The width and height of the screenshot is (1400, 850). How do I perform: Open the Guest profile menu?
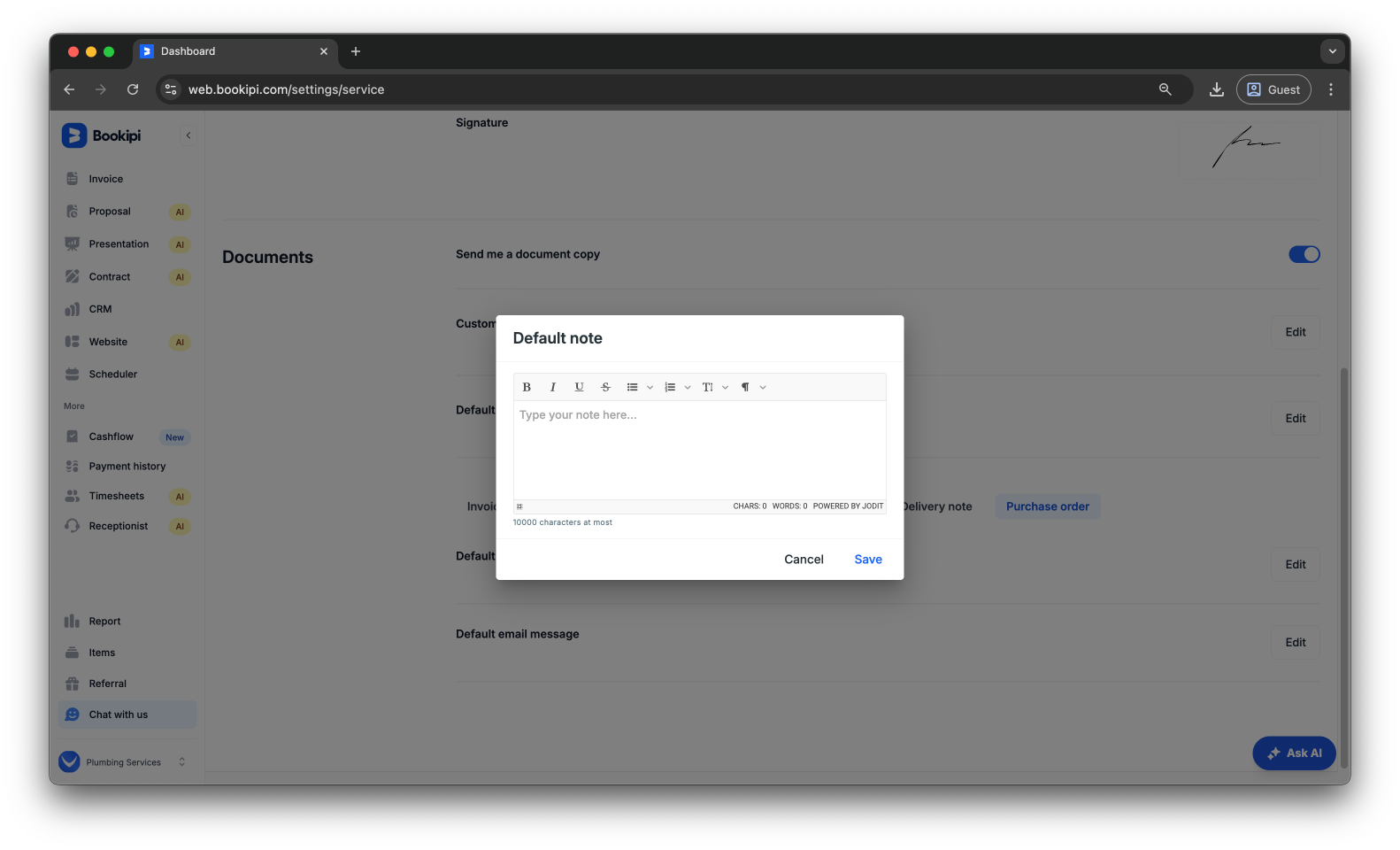1273,89
